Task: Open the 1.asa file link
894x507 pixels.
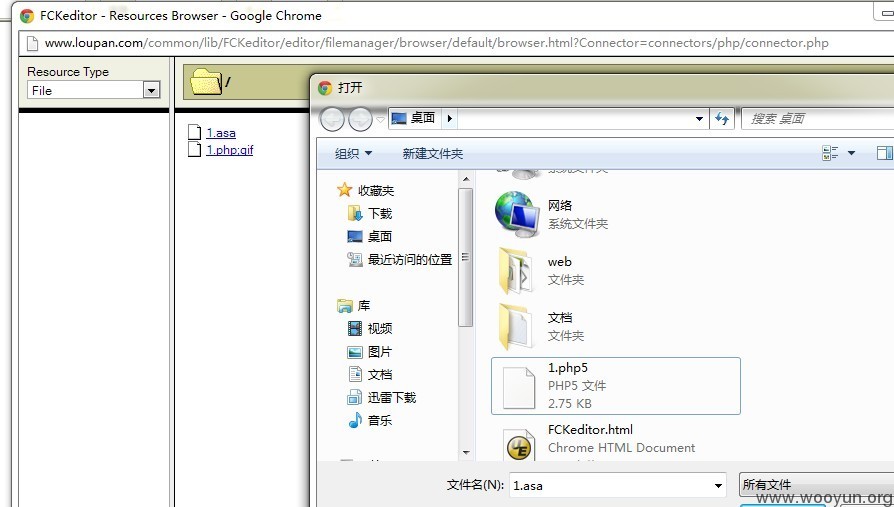Action: point(221,132)
